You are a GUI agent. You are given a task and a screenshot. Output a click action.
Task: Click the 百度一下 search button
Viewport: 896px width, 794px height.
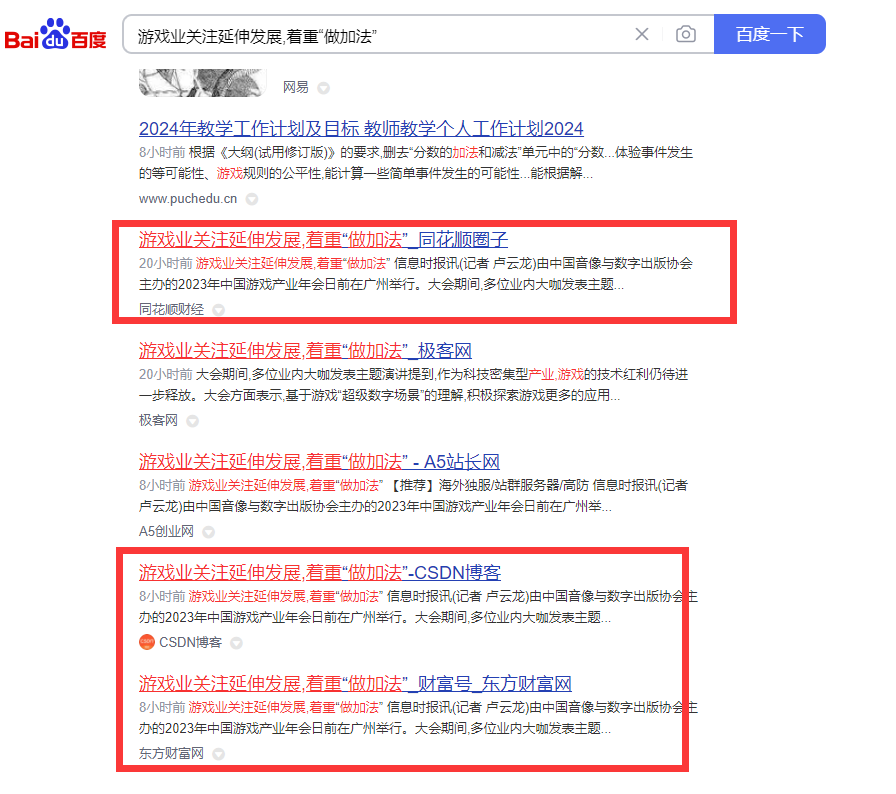[x=769, y=34]
